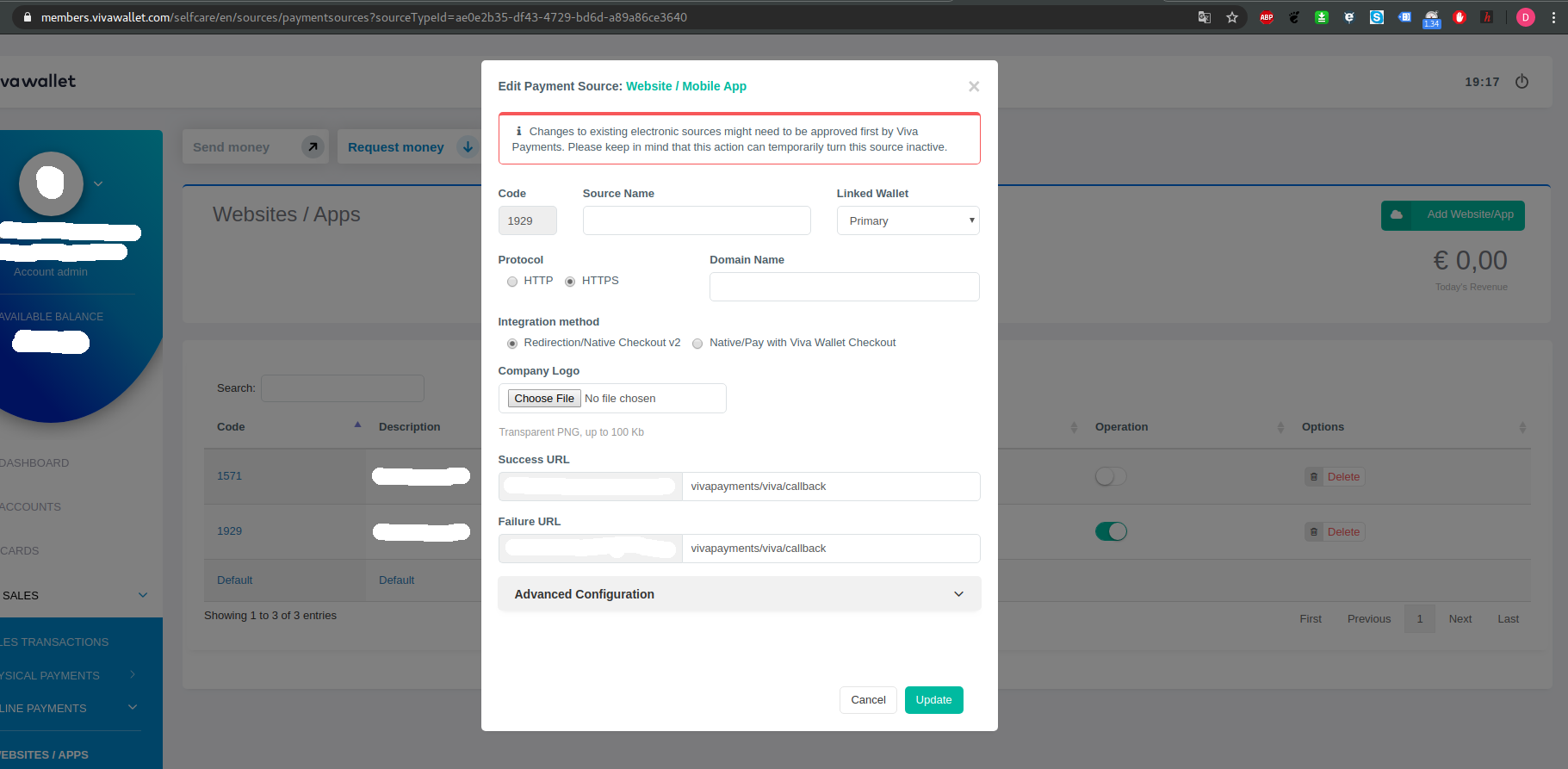Select Native/Pay with Viva Wallet Checkout
The width and height of the screenshot is (1568, 769).
(697, 344)
